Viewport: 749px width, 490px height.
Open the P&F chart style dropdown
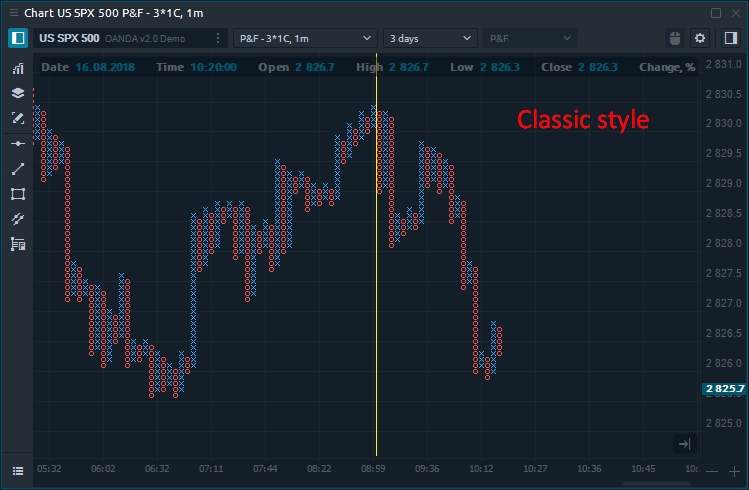[530, 38]
